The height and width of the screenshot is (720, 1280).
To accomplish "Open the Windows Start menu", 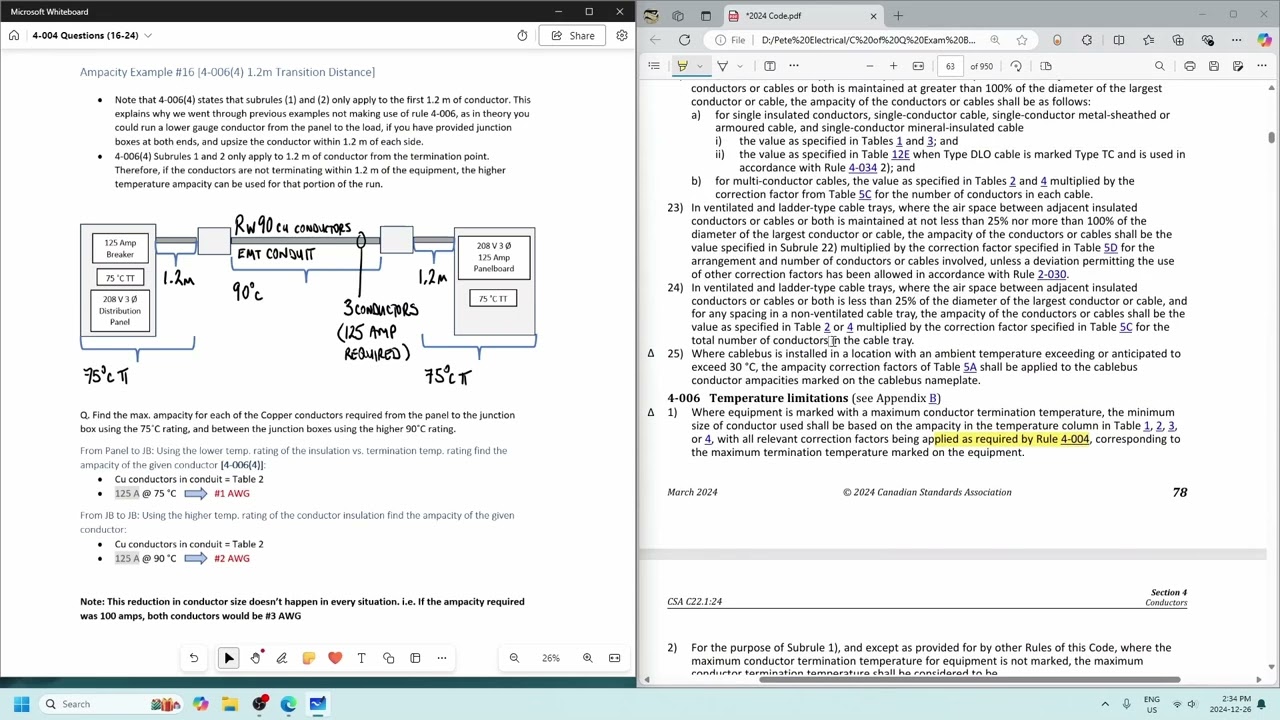I will coord(21,704).
